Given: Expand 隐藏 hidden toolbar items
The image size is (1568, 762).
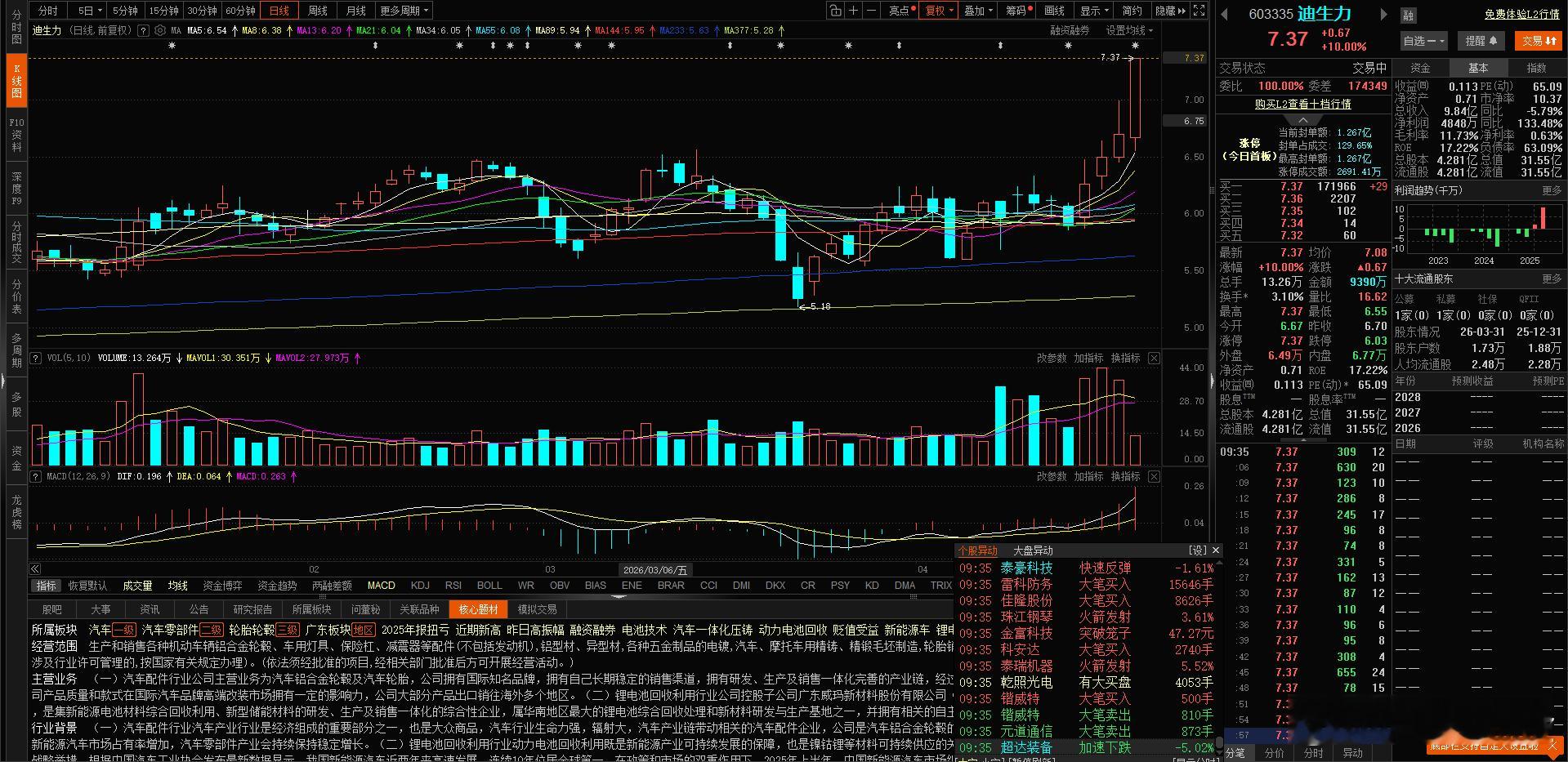Looking at the screenshot, I should pos(1170,11).
